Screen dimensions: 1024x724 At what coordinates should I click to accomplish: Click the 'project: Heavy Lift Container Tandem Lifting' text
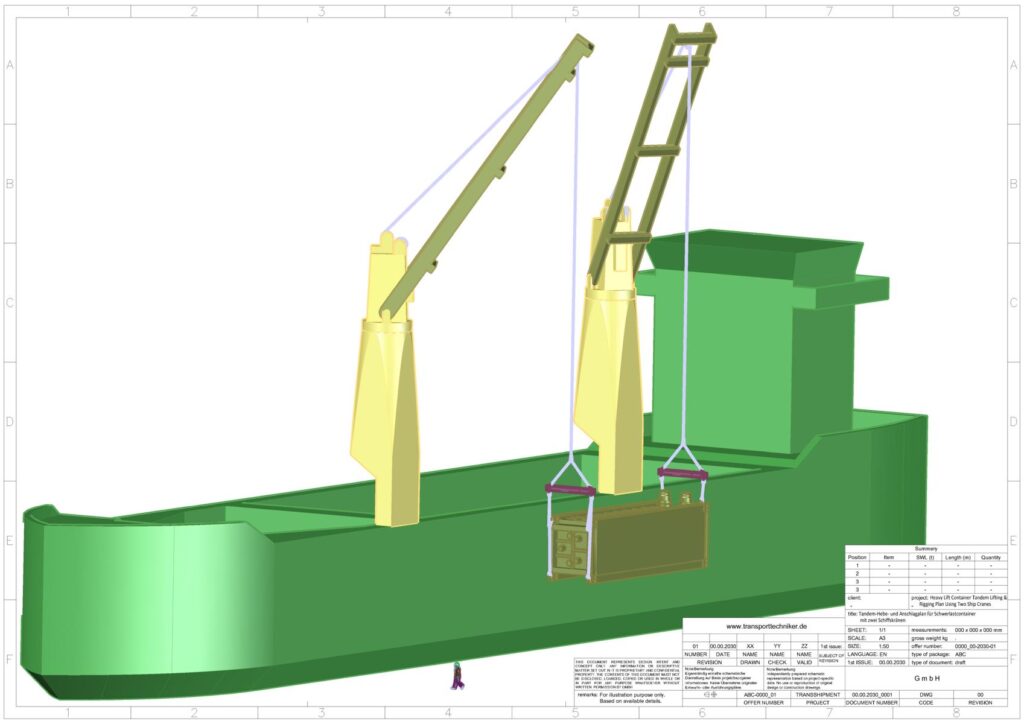pos(959,598)
